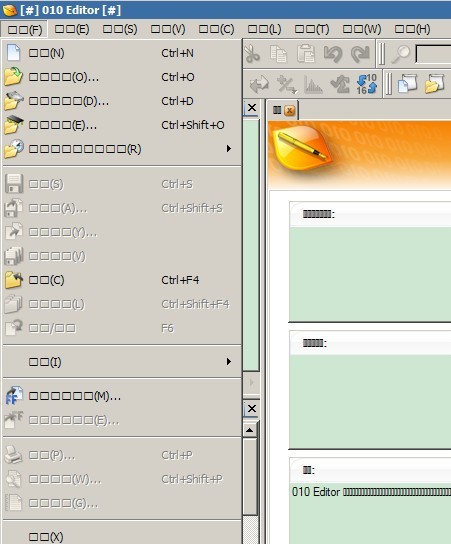451x544 pixels.
Task: Choose the (X) entry at menu bottom
Action: (x=122, y=537)
